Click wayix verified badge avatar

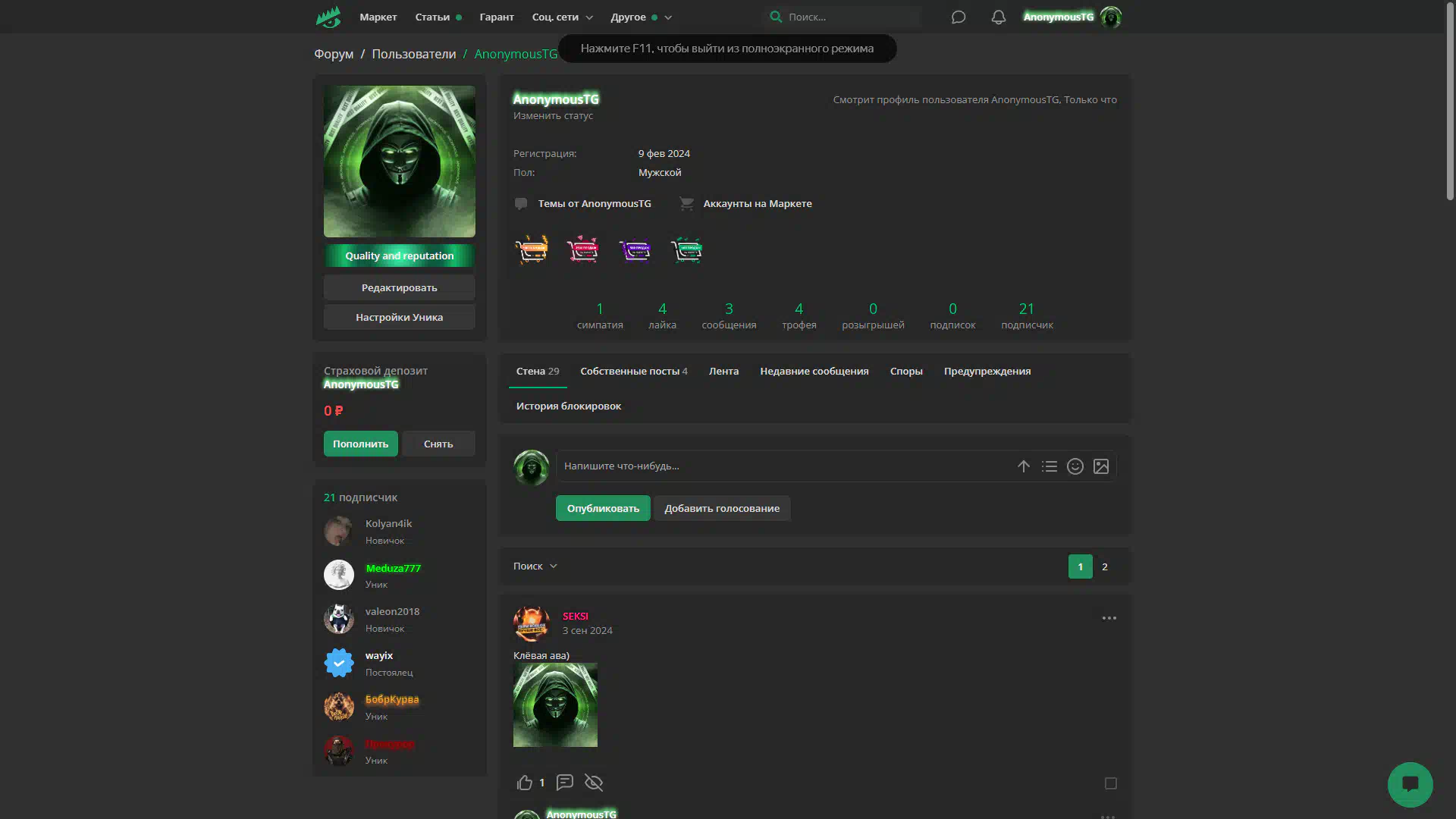(339, 663)
